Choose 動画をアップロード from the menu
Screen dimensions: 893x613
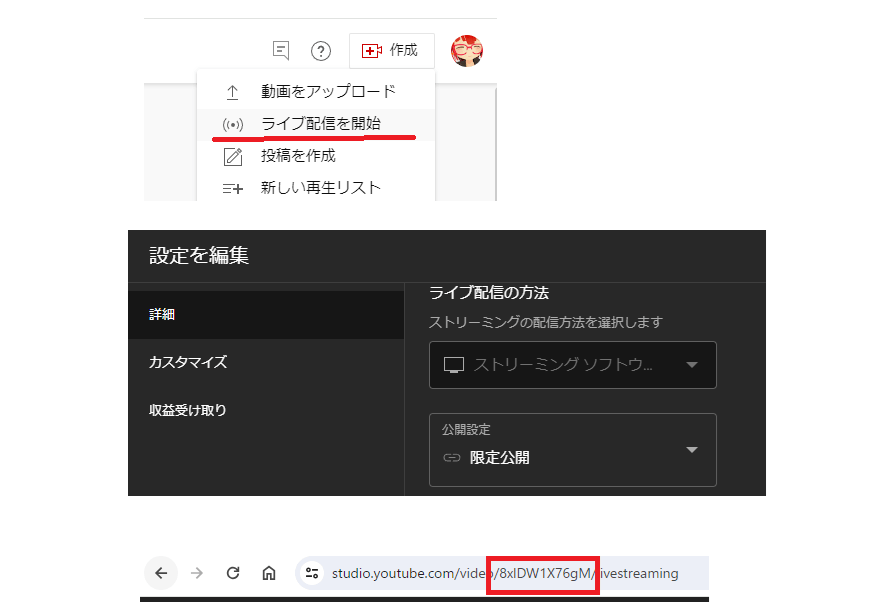(316, 92)
